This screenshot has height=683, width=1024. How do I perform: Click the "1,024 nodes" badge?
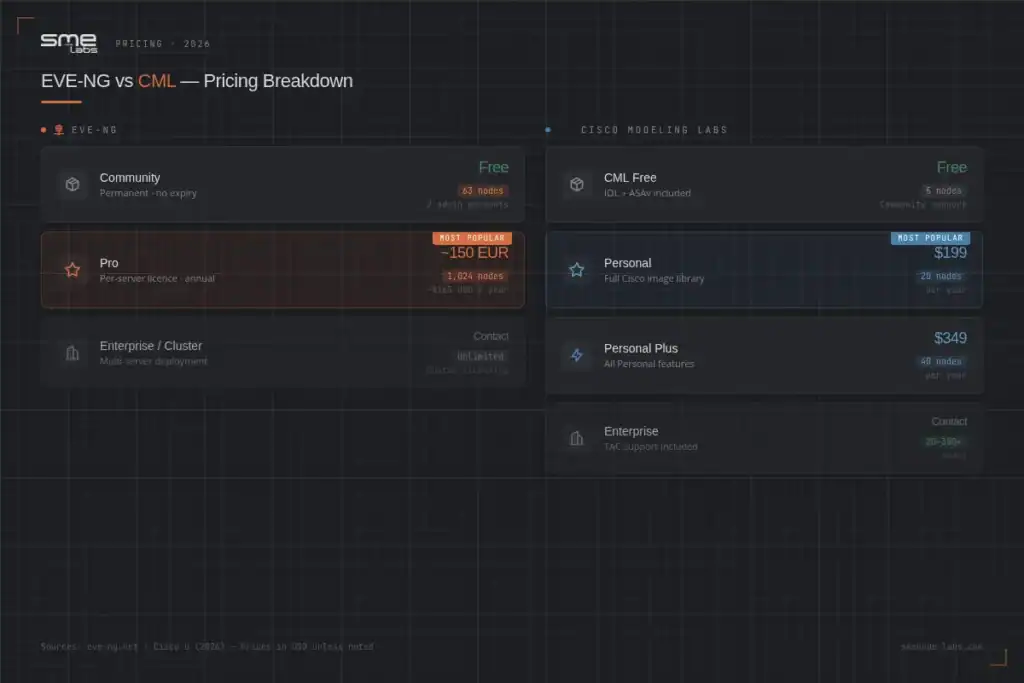click(x=475, y=276)
